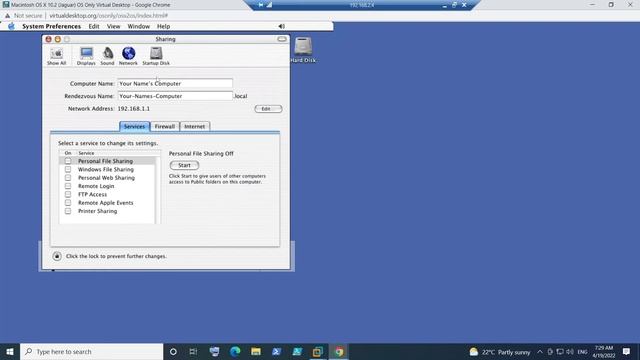The width and height of the screenshot is (640, 360).
Task: Click the Windows taskbar search box
Action: pyautogui.click(x=91, y=351)
